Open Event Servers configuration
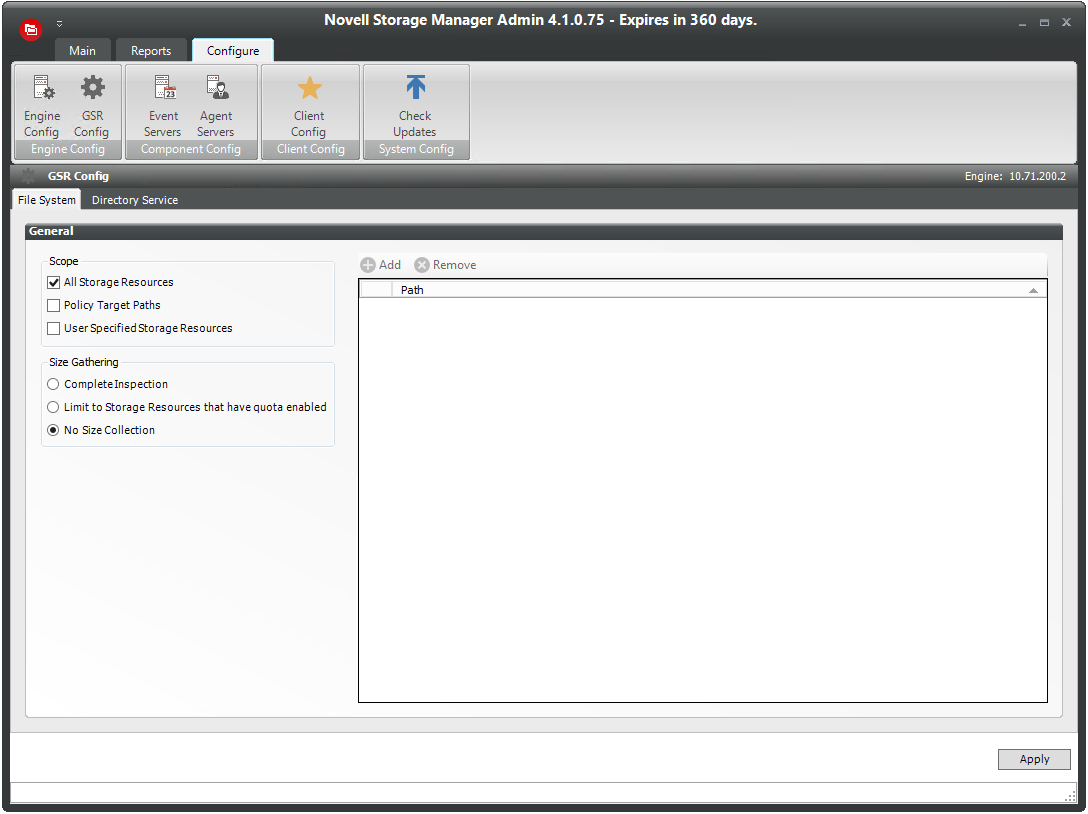This screenshot has height=814, width=1088. pos(163,105)
